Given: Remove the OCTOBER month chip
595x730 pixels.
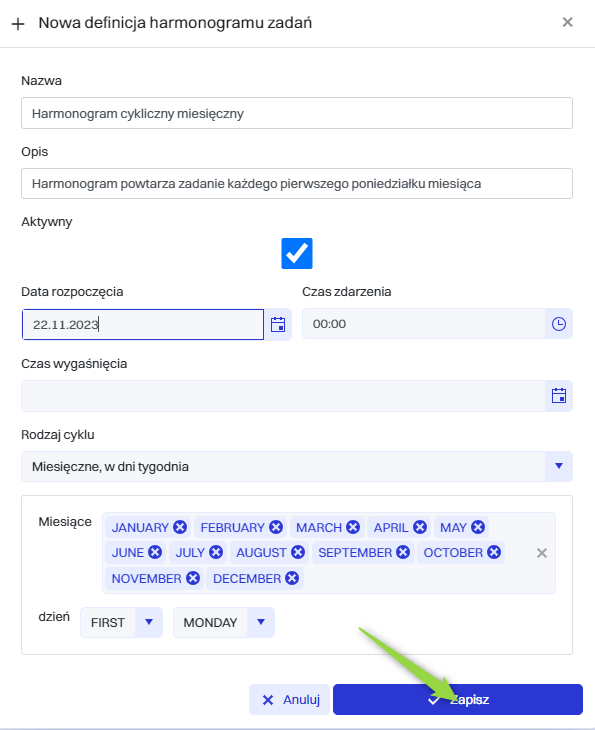Looking at the screenshot, I should click(494, 552).
